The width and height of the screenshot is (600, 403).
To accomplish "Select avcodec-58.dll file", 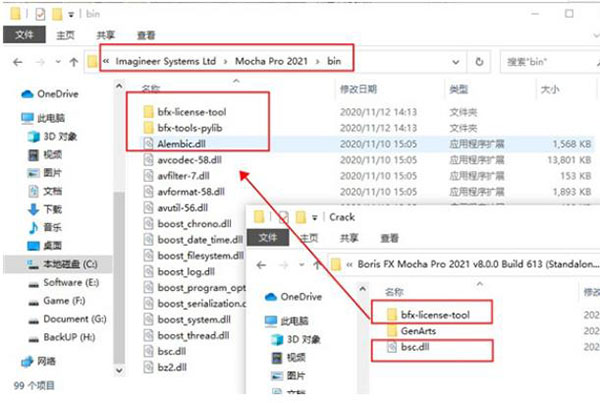I will pos(183,160).
